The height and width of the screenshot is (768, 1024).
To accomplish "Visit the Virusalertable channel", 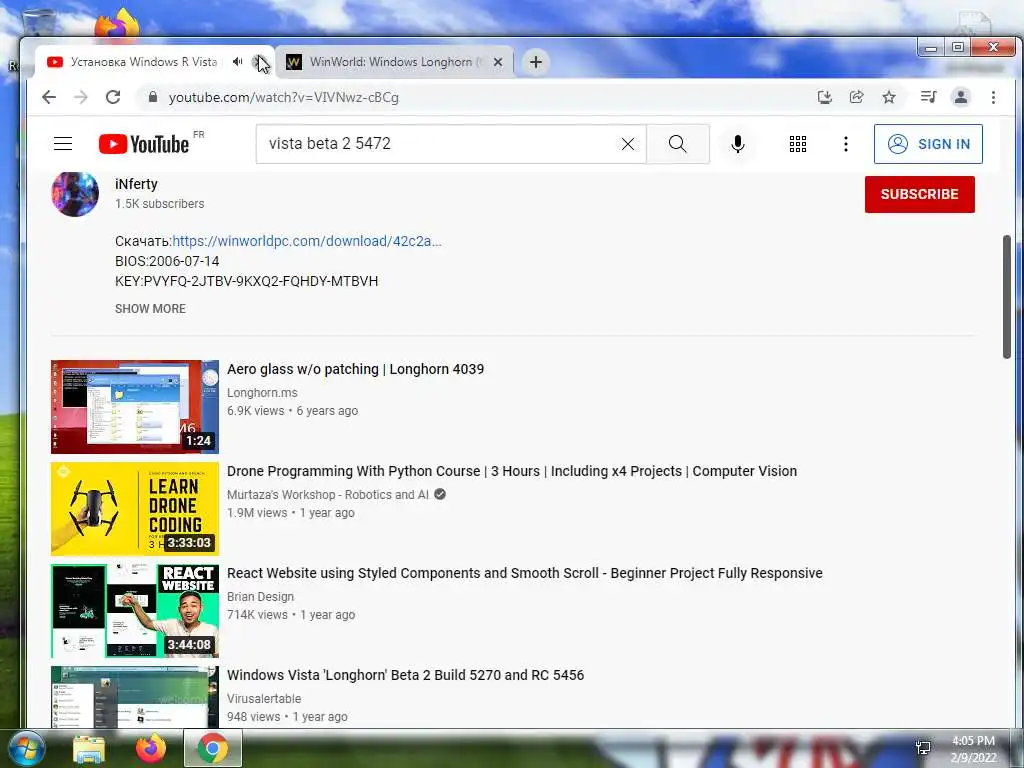I will [x=264, y=698].
